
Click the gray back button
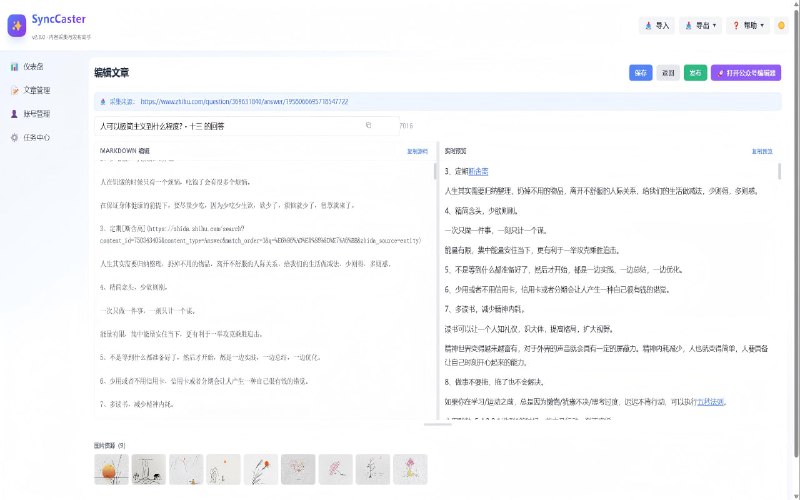pos(668,73)
